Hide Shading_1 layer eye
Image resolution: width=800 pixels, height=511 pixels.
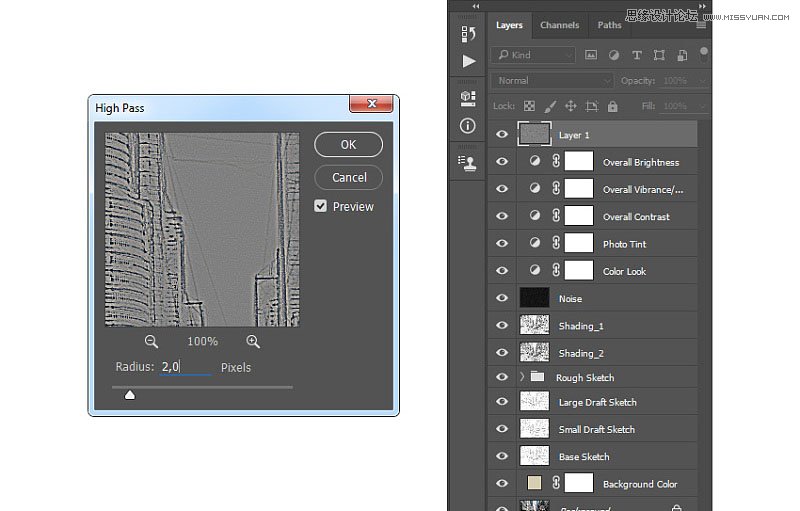tap(502, 325)
